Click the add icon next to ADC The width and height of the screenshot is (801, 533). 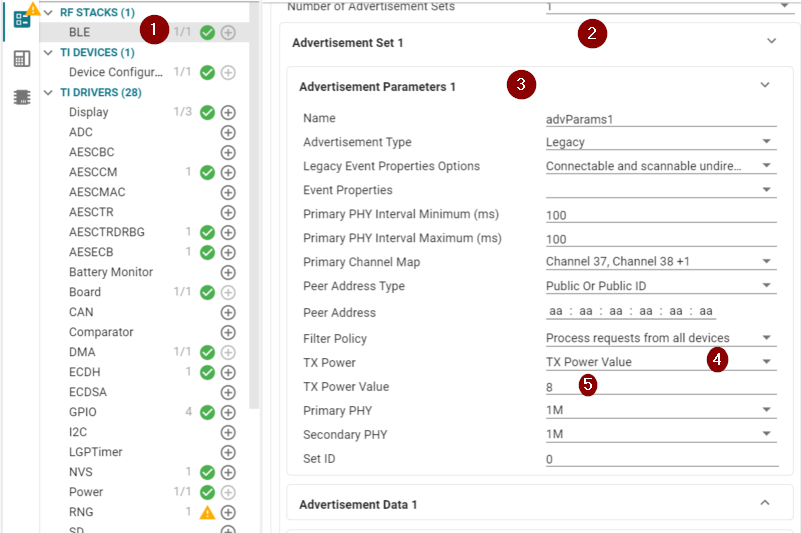pos(228,132)
